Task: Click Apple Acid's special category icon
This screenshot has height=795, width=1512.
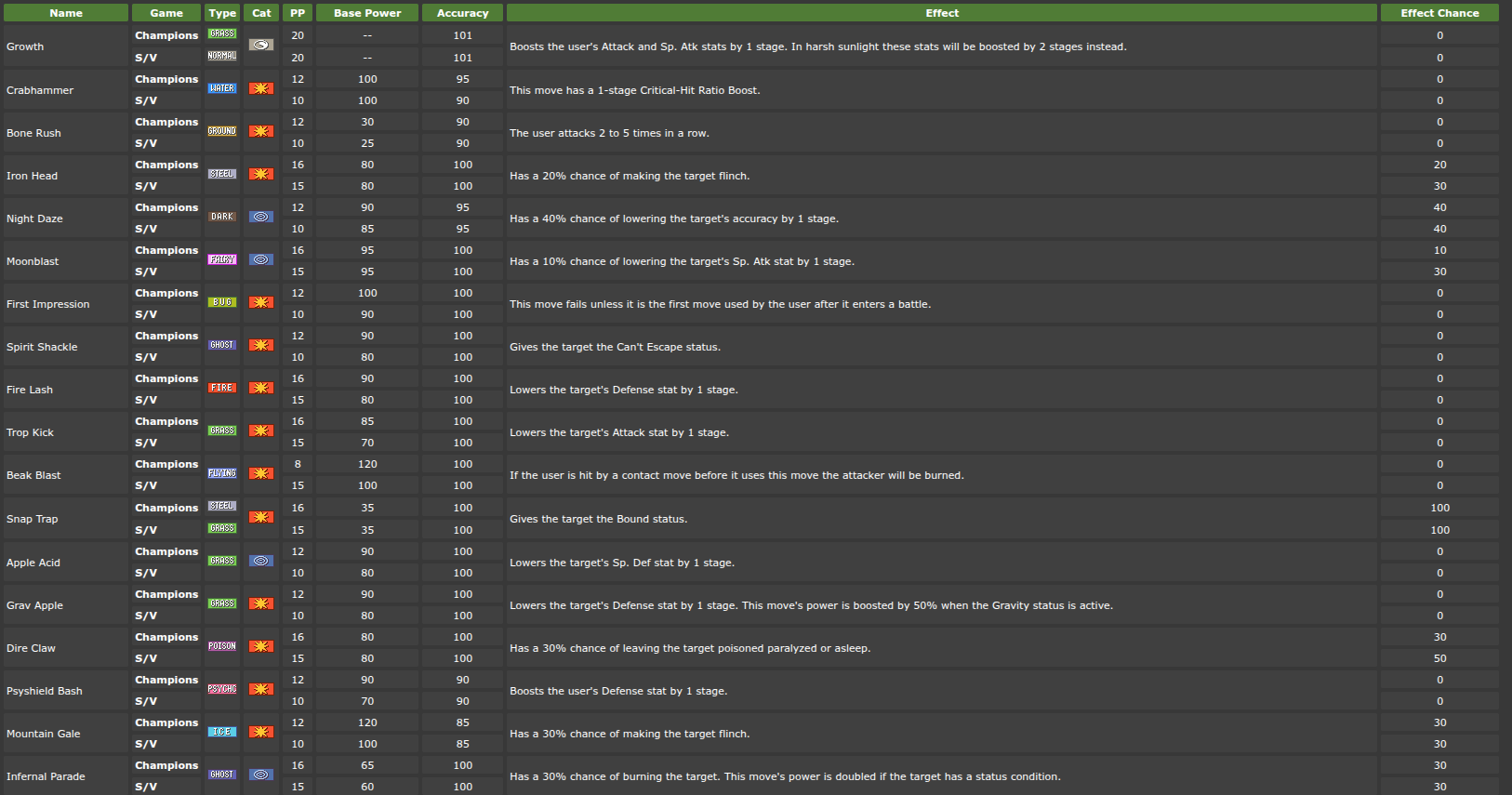Action: click(x=261, y=561)
